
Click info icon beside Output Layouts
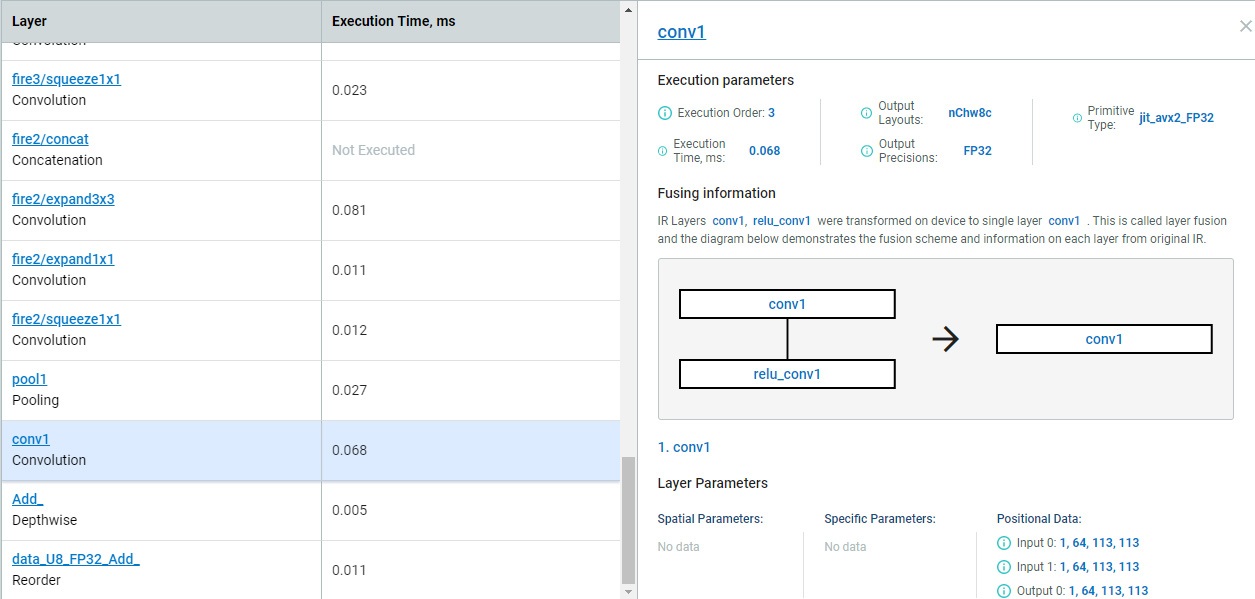(x=866, y=113)
